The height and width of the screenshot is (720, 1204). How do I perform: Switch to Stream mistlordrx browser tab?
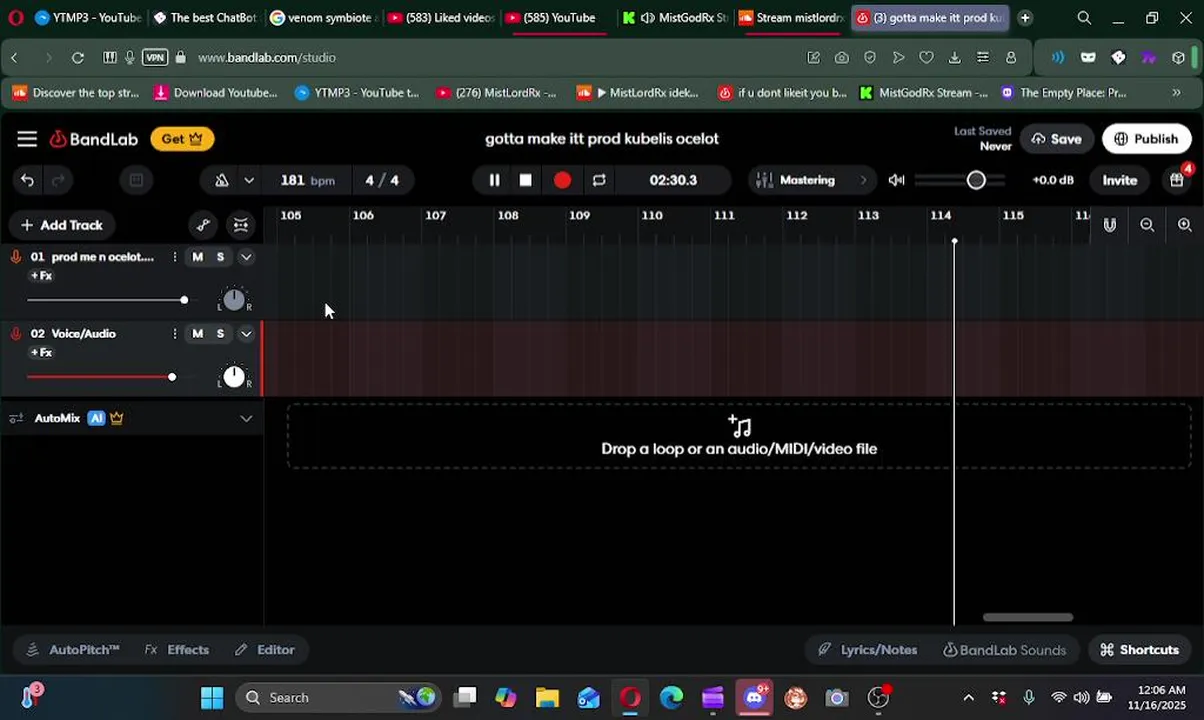[x=791, y=18]
